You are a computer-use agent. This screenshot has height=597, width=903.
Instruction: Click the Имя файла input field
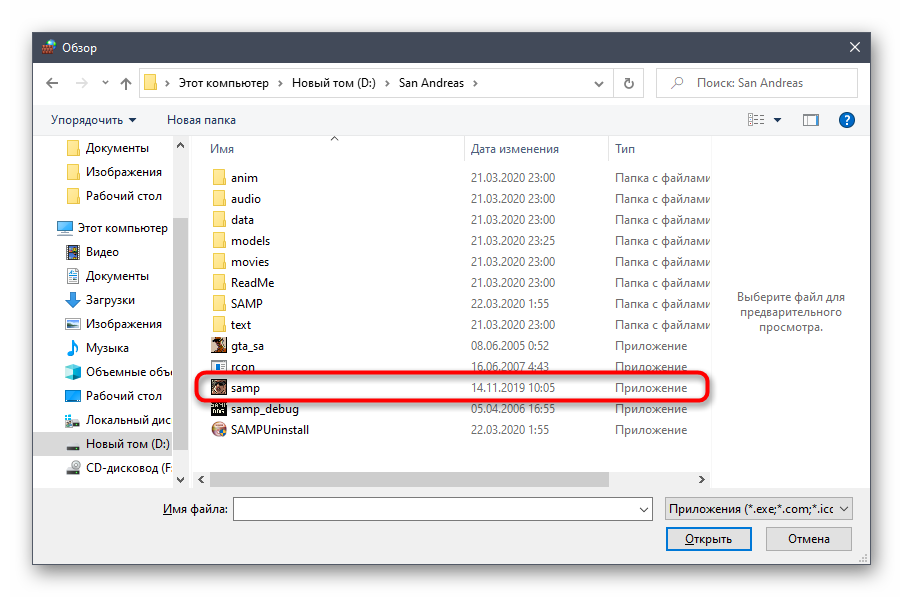pos(435,509)
